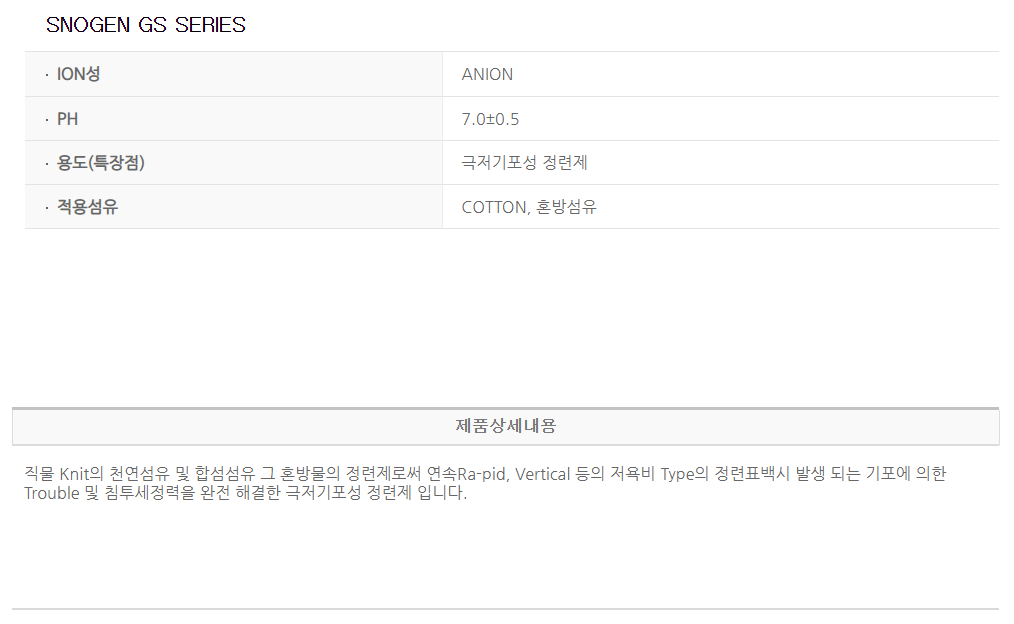The height and width of the screenshot is (624, 1014).
Task: Select the 용도(특장점) row label
Action: (100, 163)
